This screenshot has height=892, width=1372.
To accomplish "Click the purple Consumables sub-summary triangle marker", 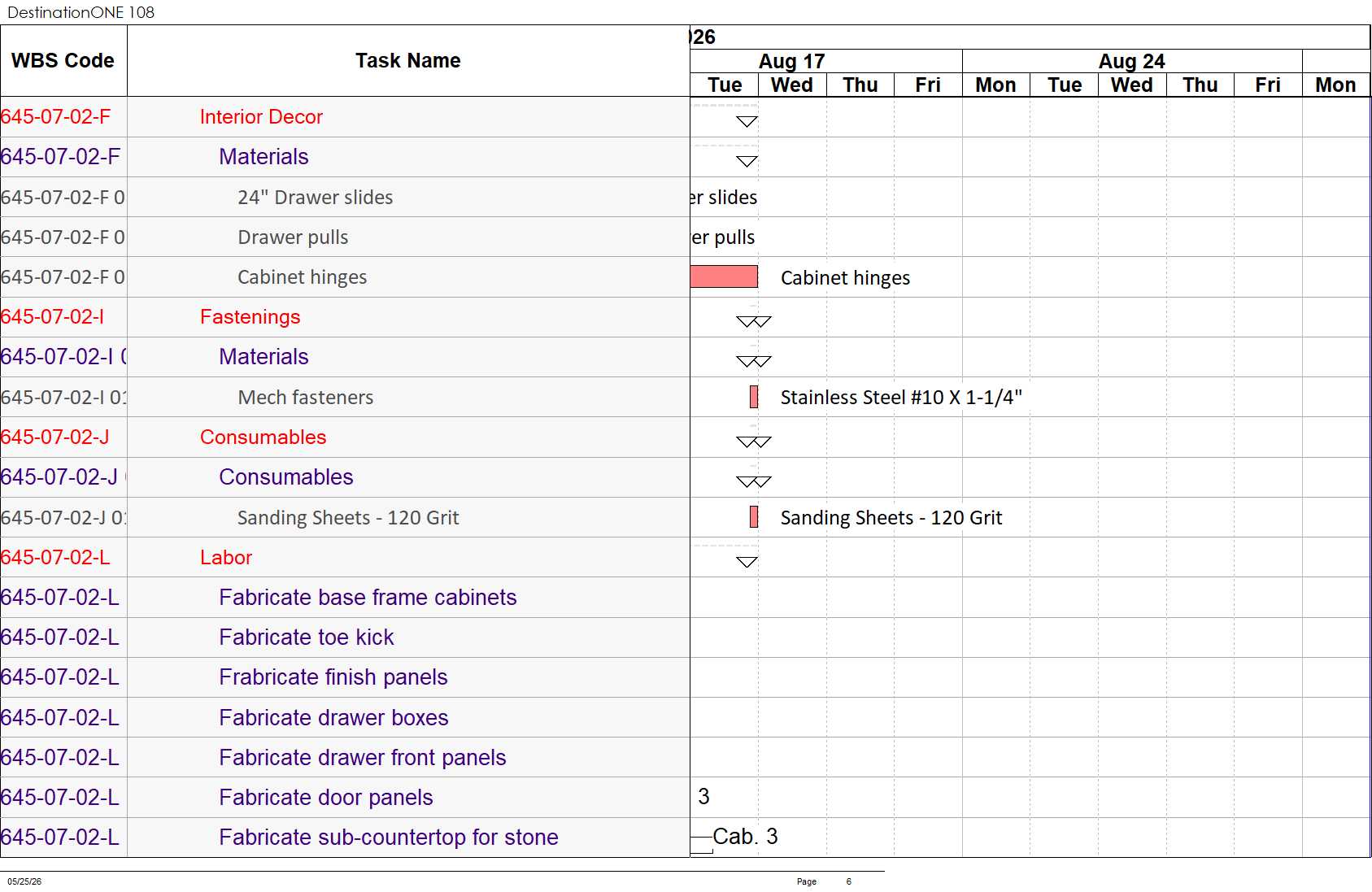I will pos(753,482).
